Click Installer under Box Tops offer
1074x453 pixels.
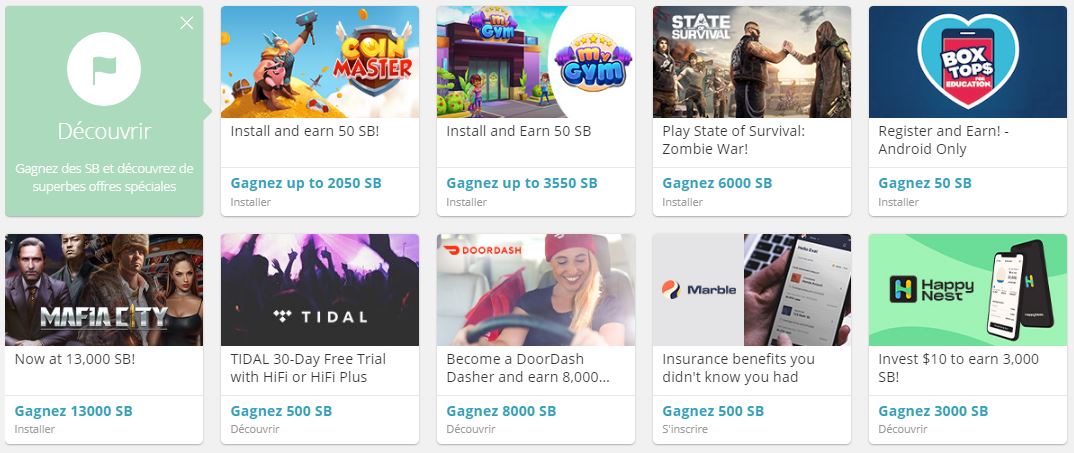click(899, 202)
